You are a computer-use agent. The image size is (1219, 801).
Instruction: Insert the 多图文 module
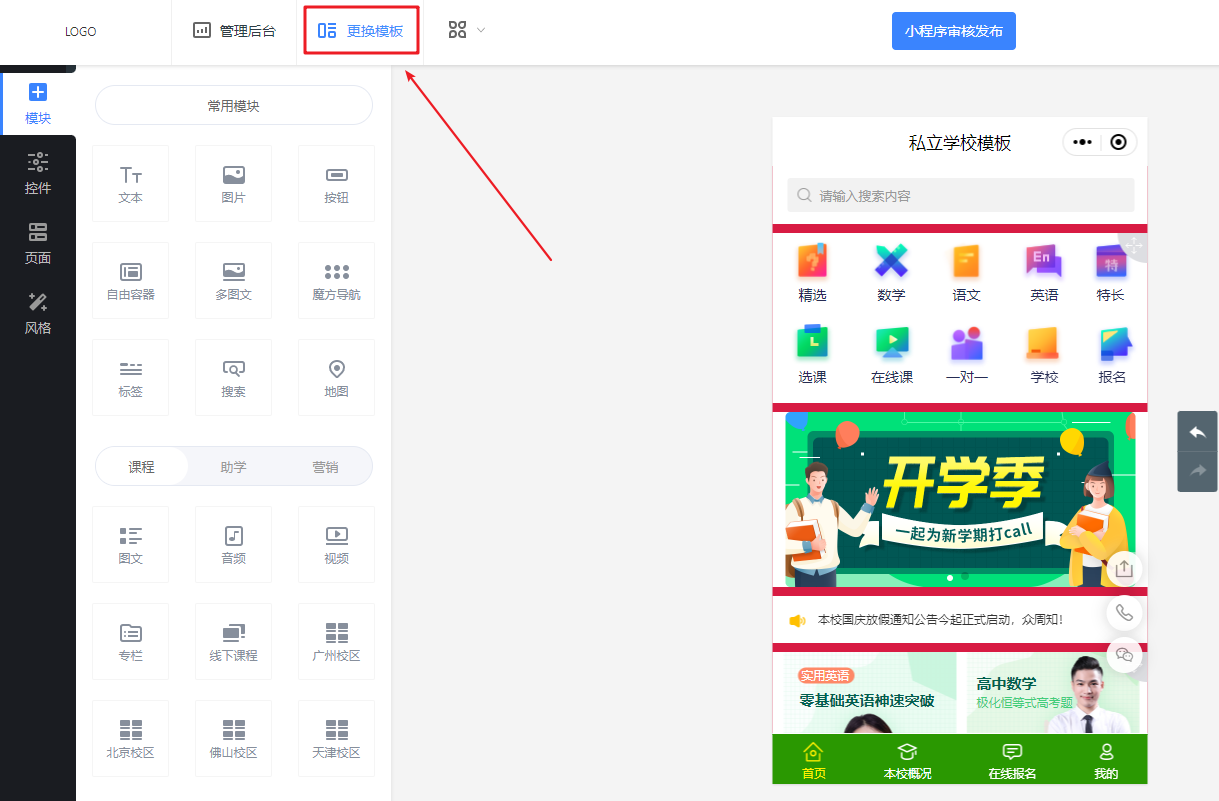coord(233,281)
